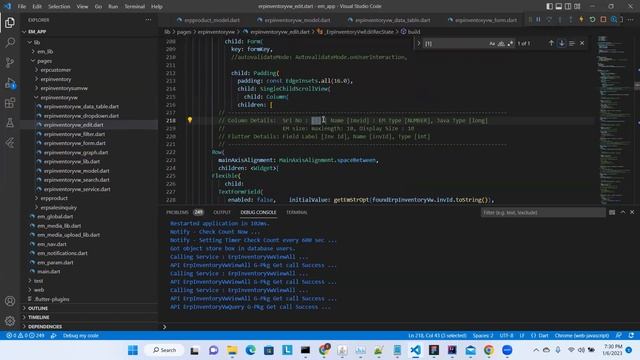
Task: Expand the replace toggle in find widget
Action: (x=418, y=43)
